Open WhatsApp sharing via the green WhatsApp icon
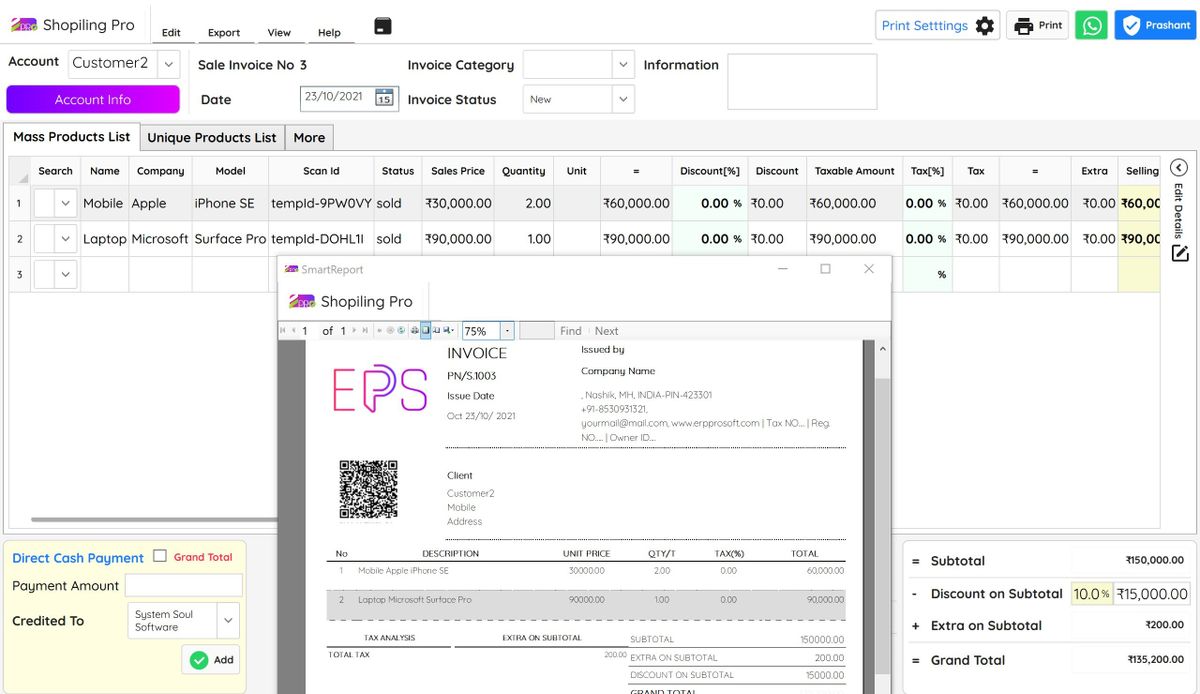1200x694 pixels. point(1091,25)
